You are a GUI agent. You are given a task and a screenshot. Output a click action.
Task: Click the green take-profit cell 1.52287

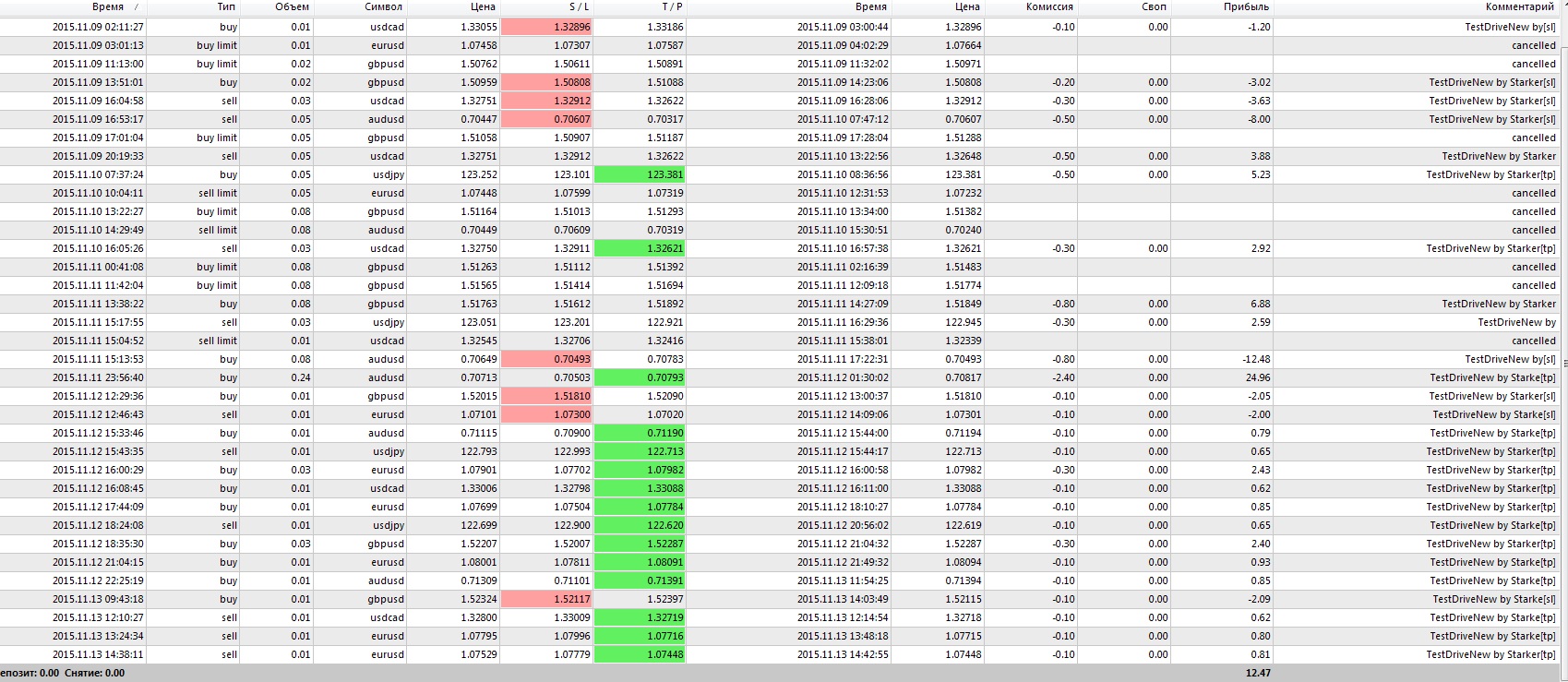tap(640, 544)
